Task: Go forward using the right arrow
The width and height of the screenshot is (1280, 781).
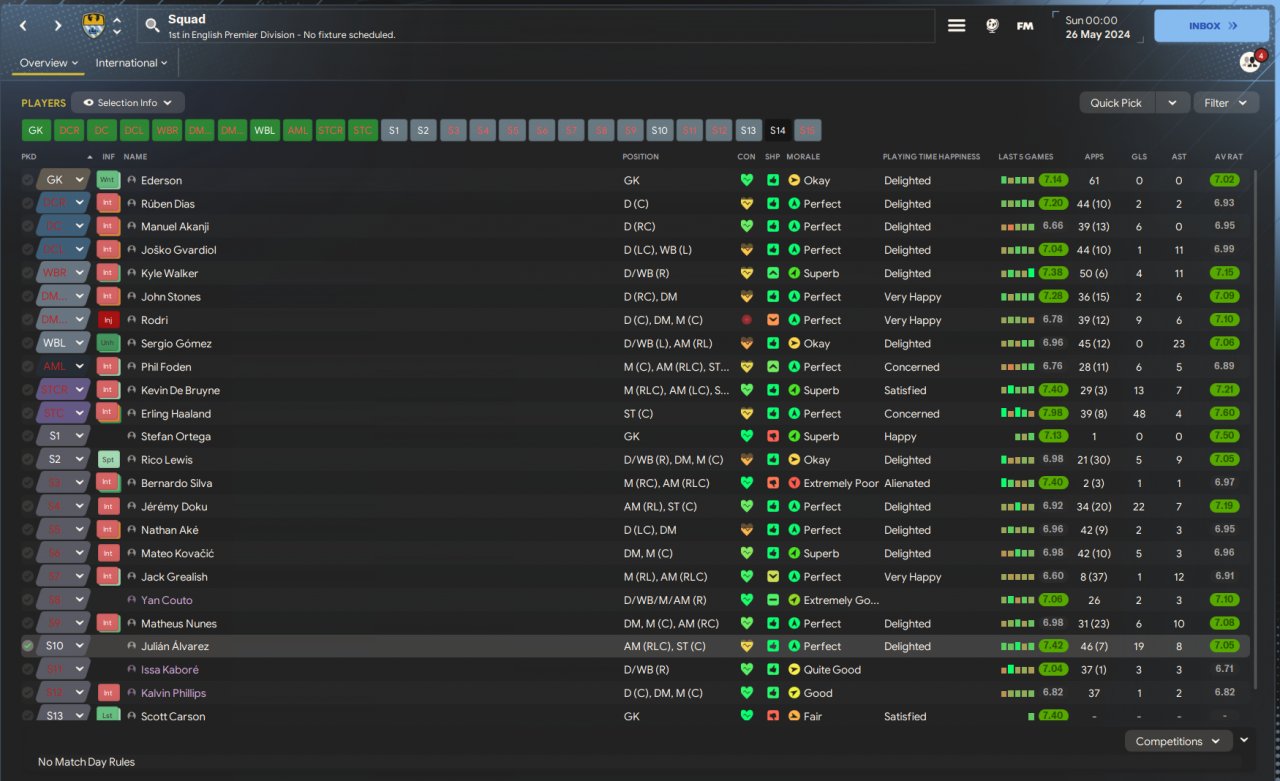Action: tap(58, 26)
